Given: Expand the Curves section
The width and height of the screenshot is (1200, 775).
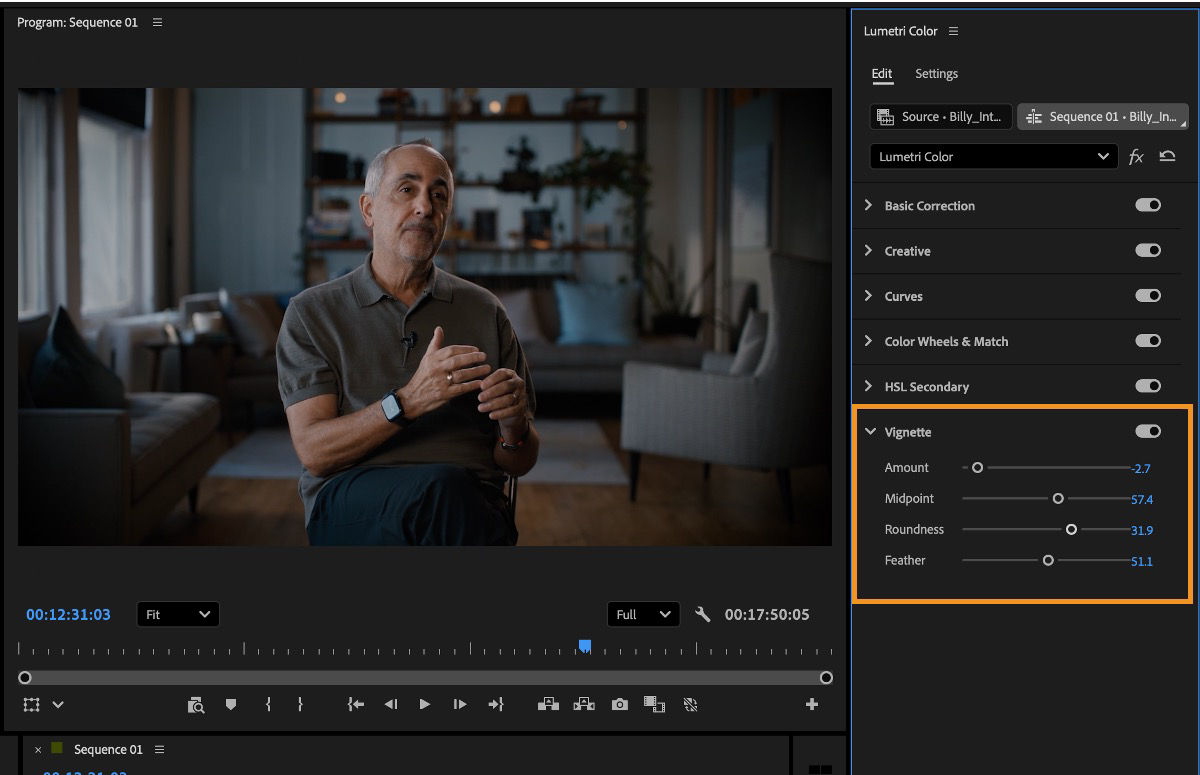Looking at the screenshot, I should click(x=868, y=296).
